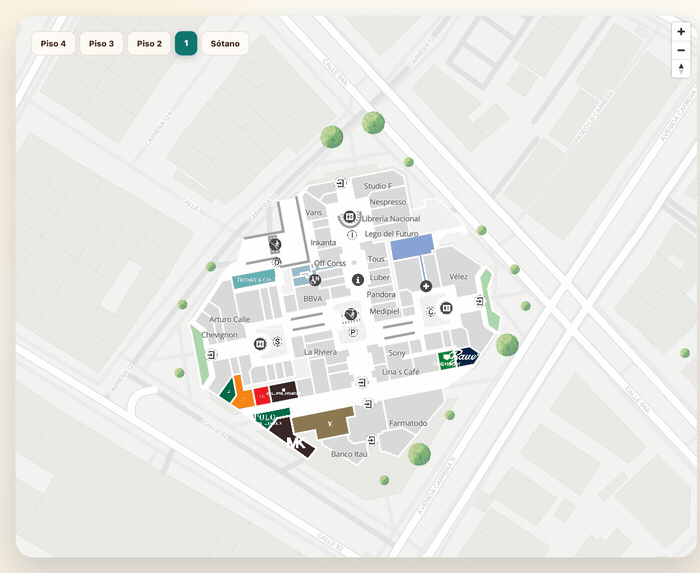
Task: Click the Librería Nacional label
Action: tap(391, 219)
